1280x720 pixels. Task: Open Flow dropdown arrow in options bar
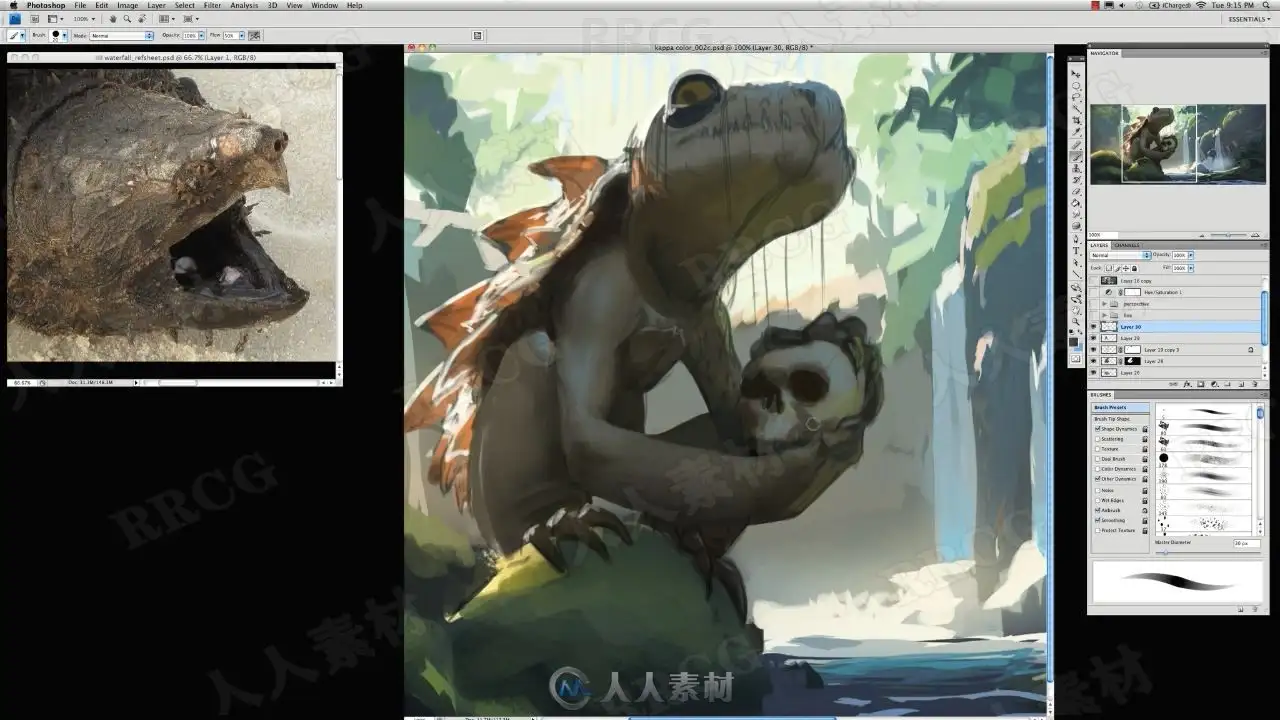pyautogui.click(x=242, y=36)
